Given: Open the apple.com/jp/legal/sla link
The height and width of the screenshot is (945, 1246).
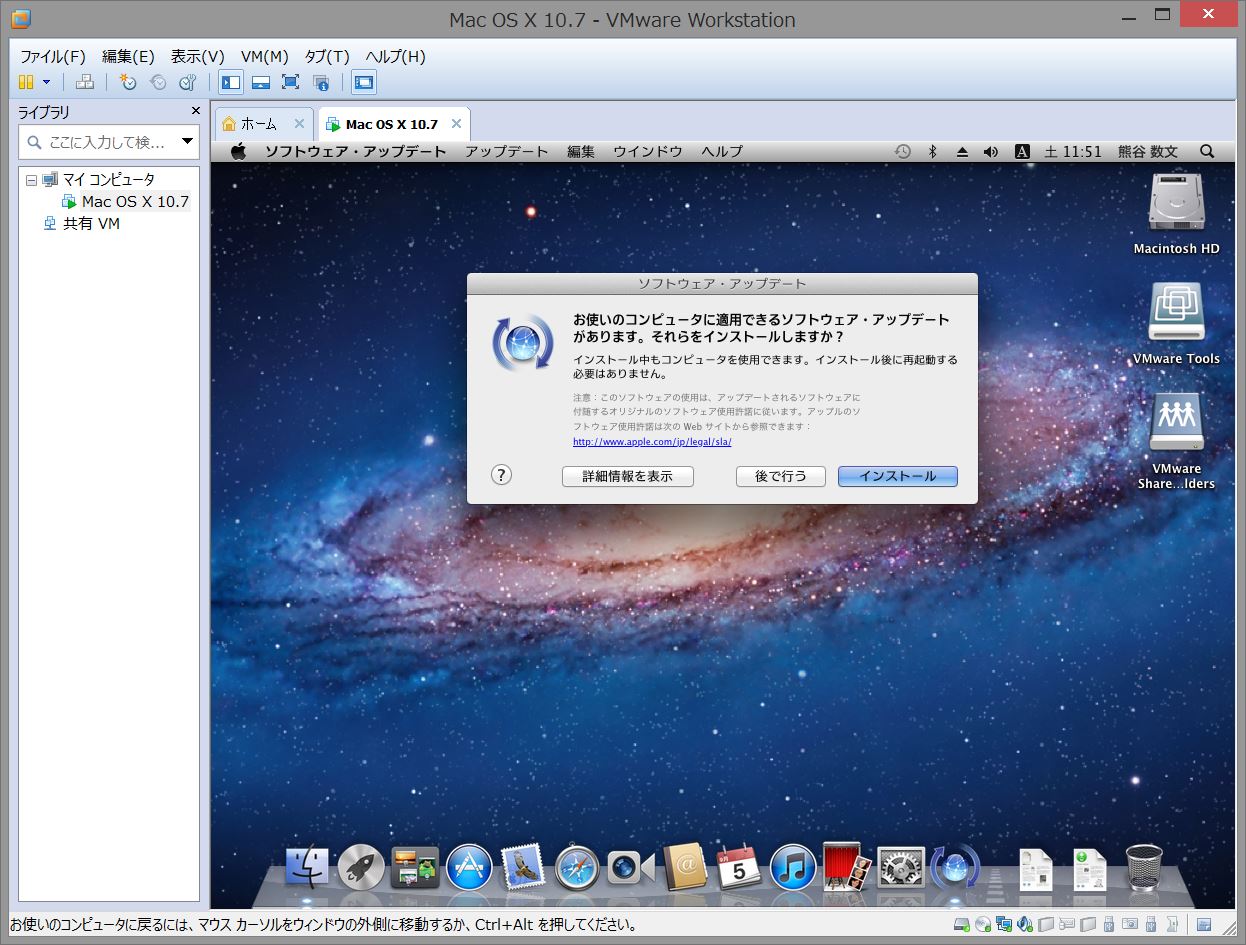Looking at the screenshot, I should 652,441.
